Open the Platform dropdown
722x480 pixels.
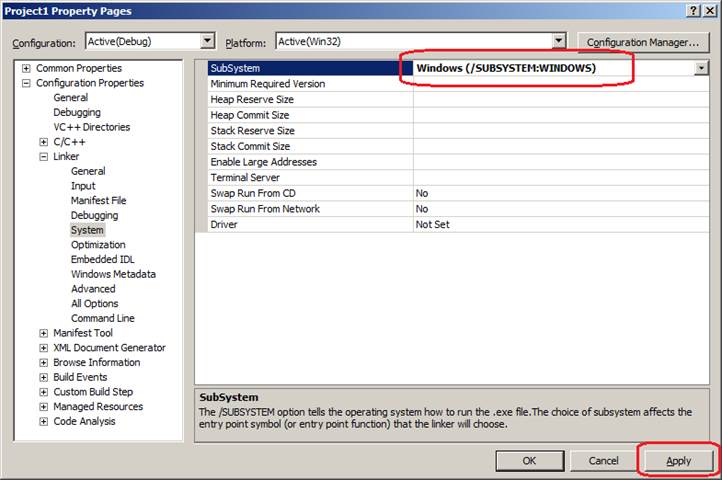559,41
